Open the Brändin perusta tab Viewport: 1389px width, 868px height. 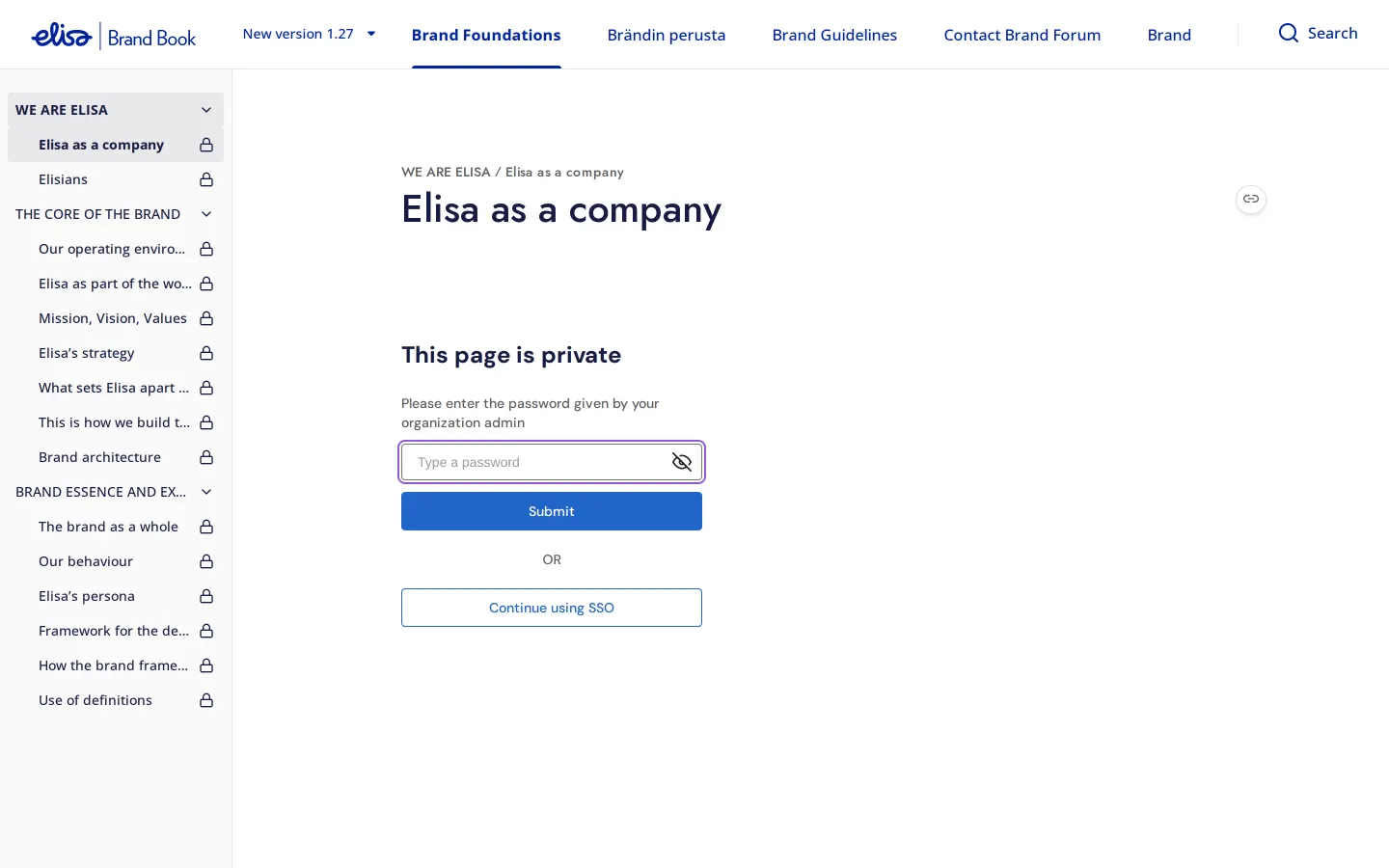coord(667,35)
